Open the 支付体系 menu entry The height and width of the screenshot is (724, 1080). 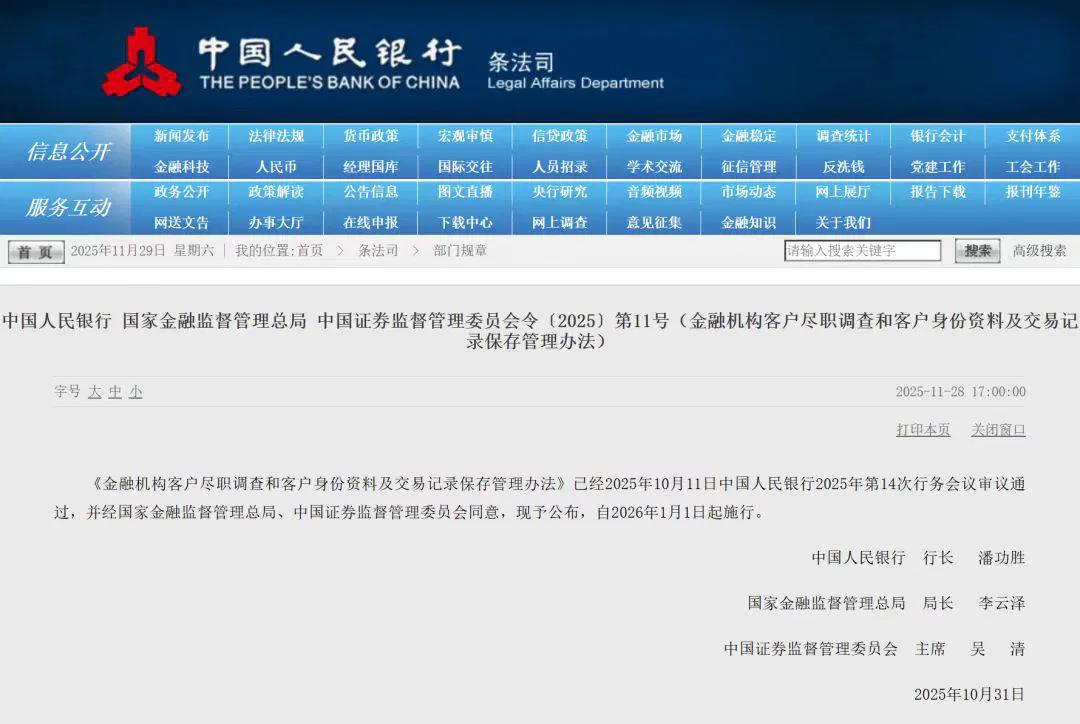(x=1033, y=136)
